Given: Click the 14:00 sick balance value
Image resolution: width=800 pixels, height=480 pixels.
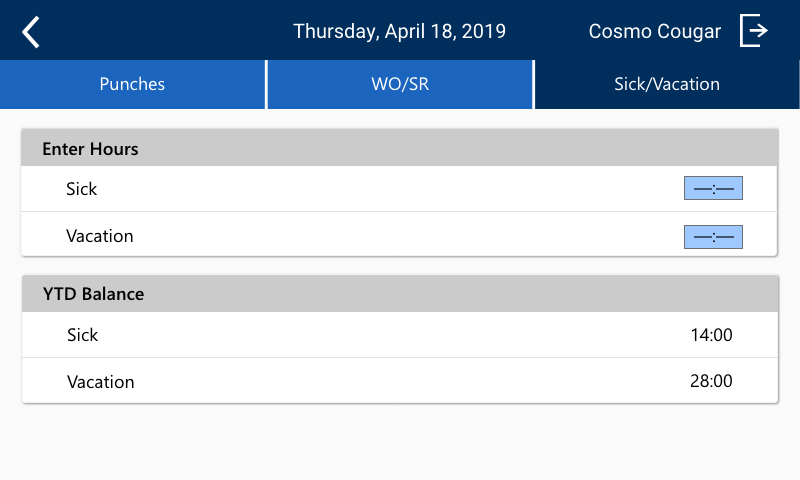Looking at the screenshot, I should [x=711, y=335].
